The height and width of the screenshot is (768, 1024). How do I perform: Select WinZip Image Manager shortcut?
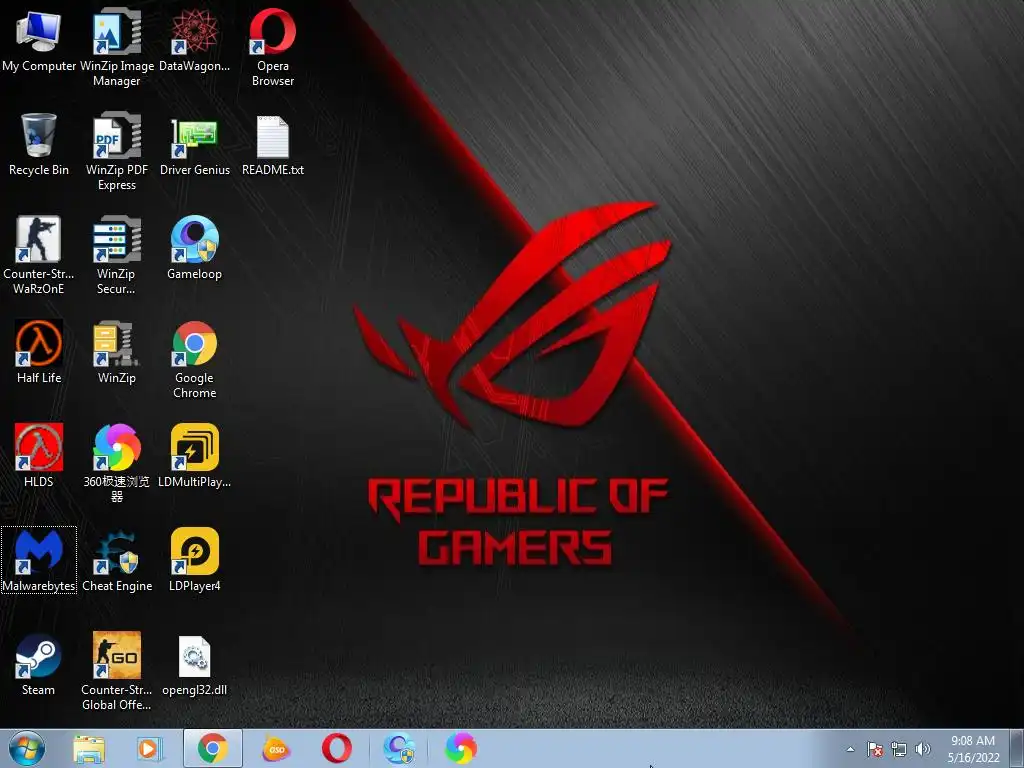(117, 47)
